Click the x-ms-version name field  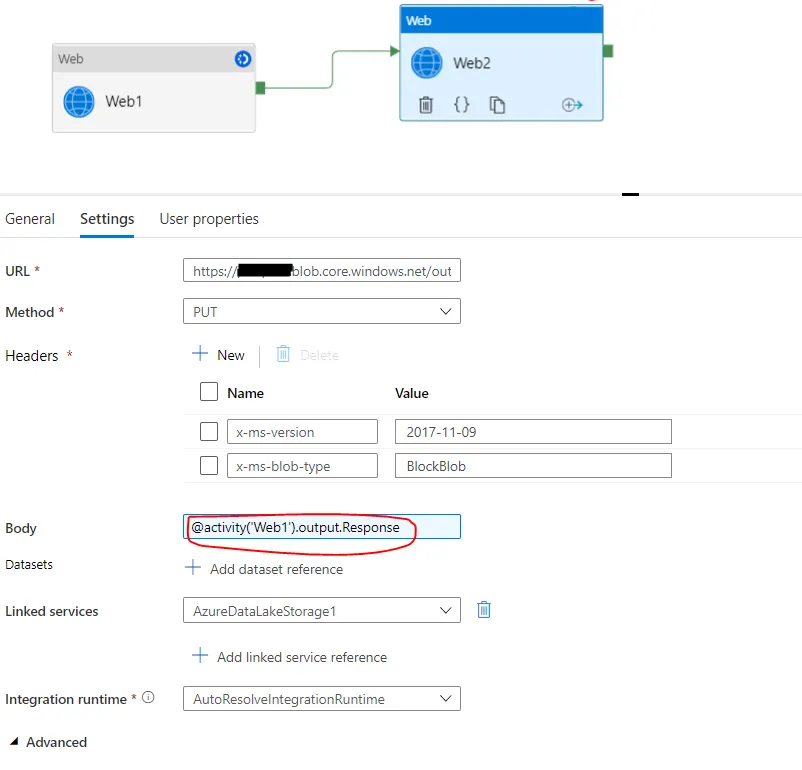(302, 432)
